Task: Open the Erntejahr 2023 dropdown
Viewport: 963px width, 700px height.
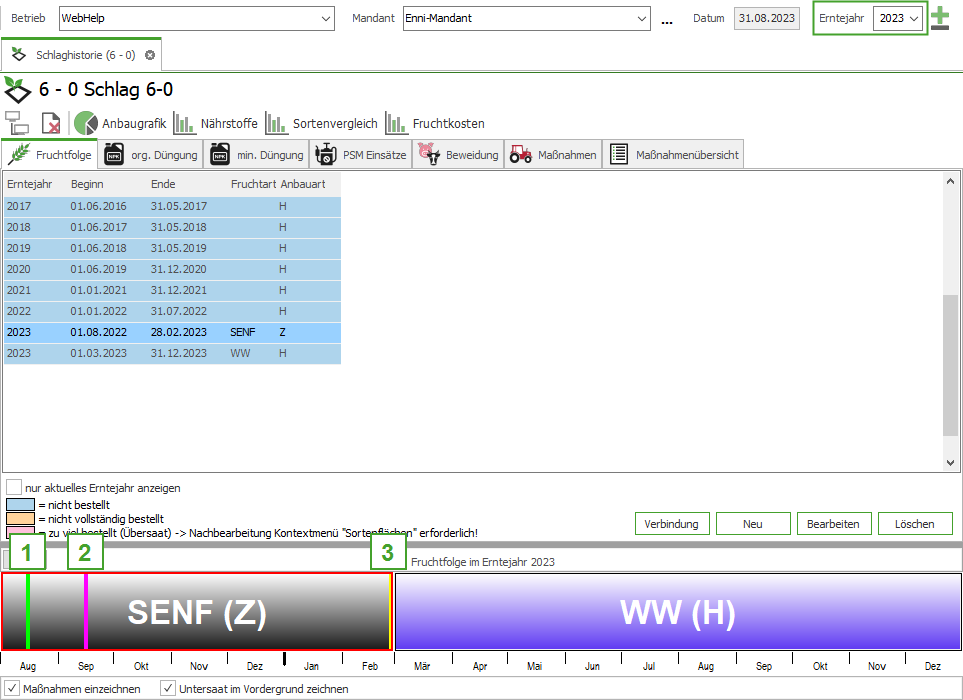Action: [x=914, y=18]
